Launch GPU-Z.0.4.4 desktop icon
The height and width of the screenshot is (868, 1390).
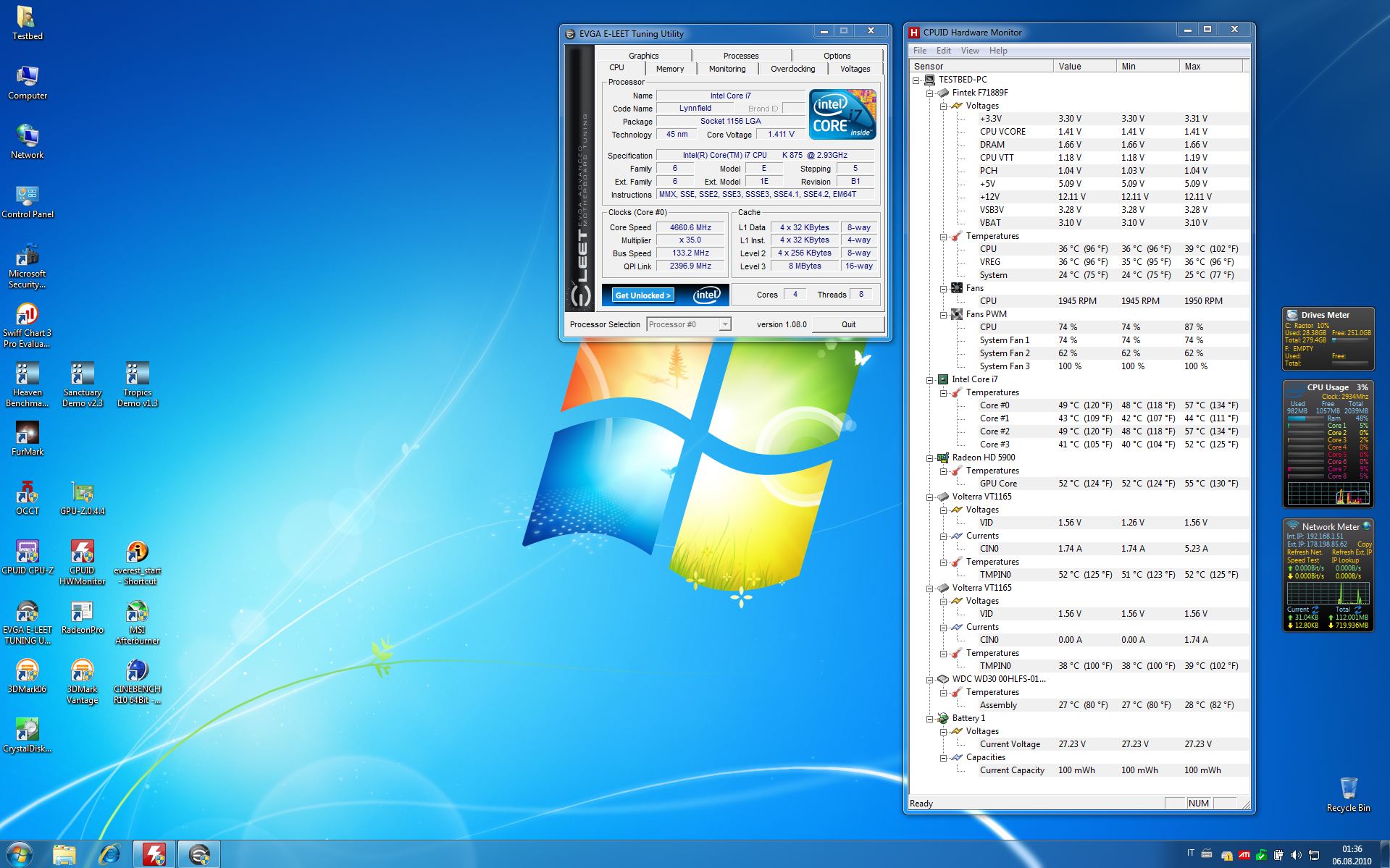tap(82, 497)
